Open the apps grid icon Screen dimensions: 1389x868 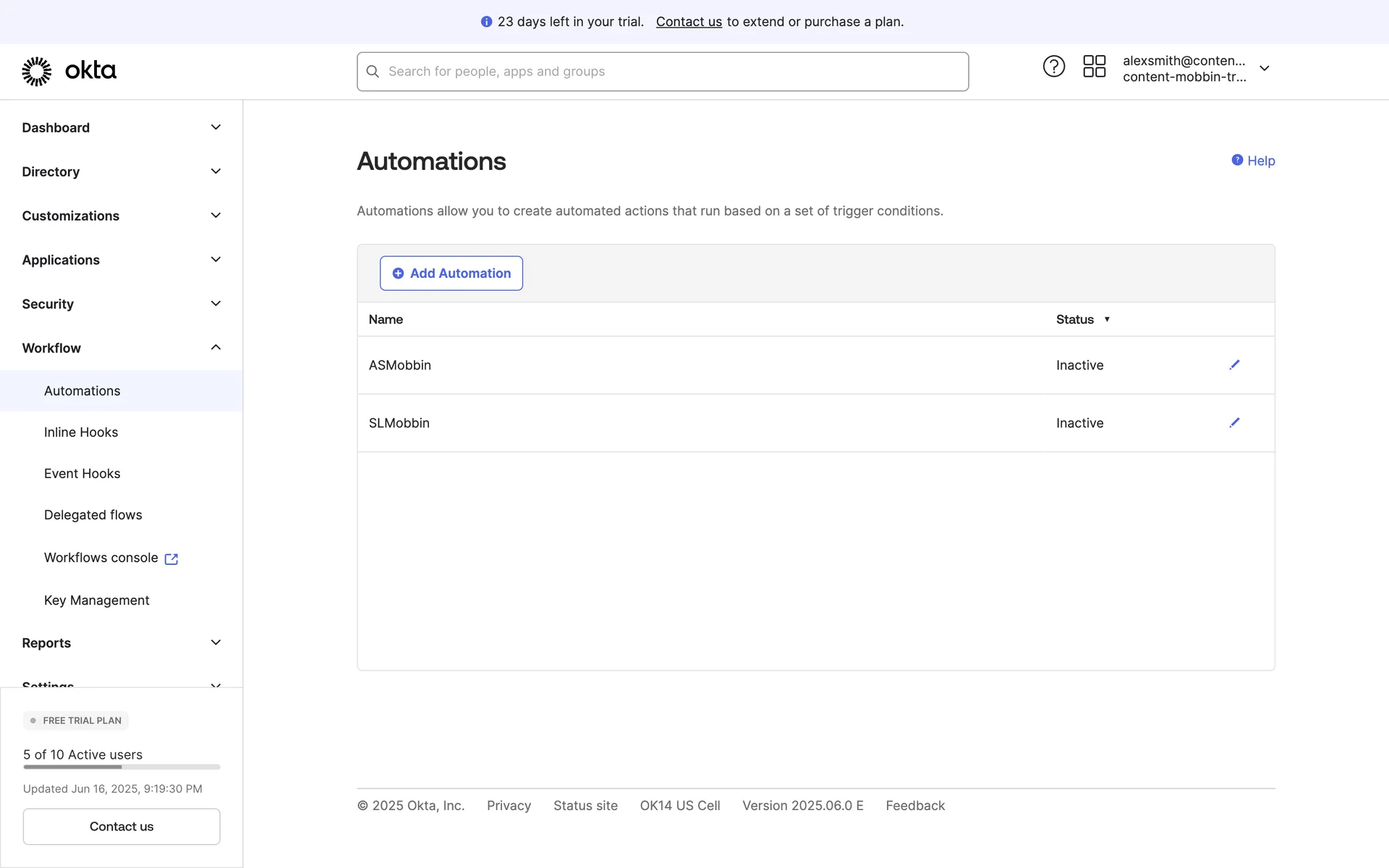(1094, 67)
